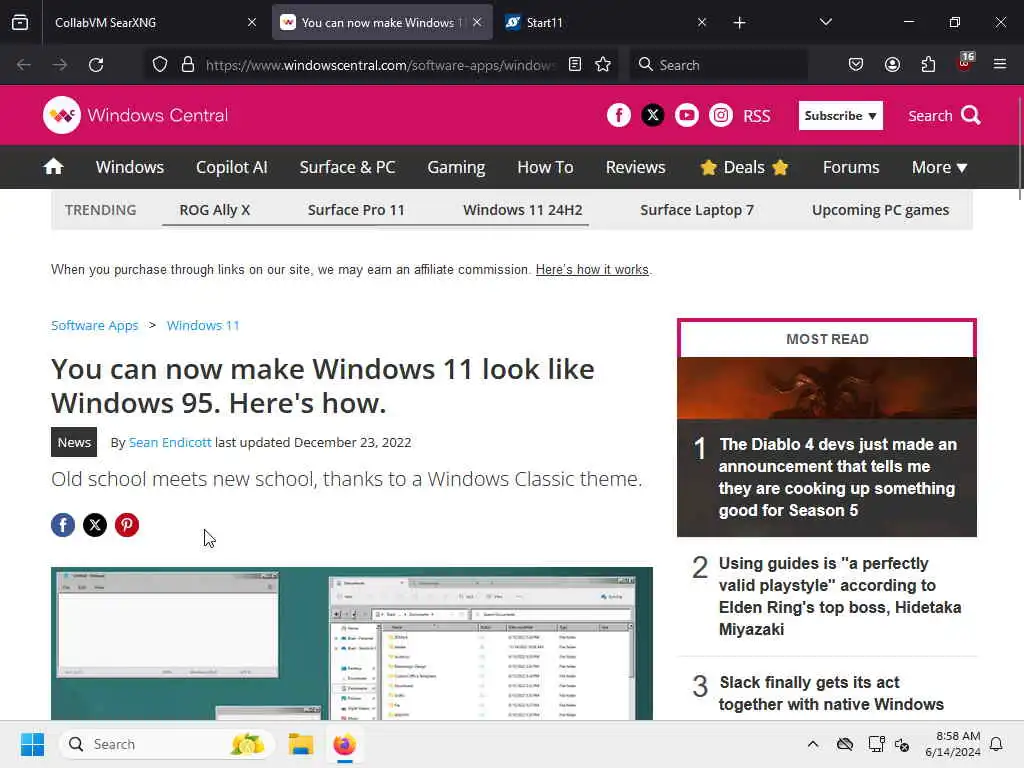Image resolution: width=1024 pixels, height=768 pixels.
Task: Open author Sean Endicott link
Action: pos(170,442)
